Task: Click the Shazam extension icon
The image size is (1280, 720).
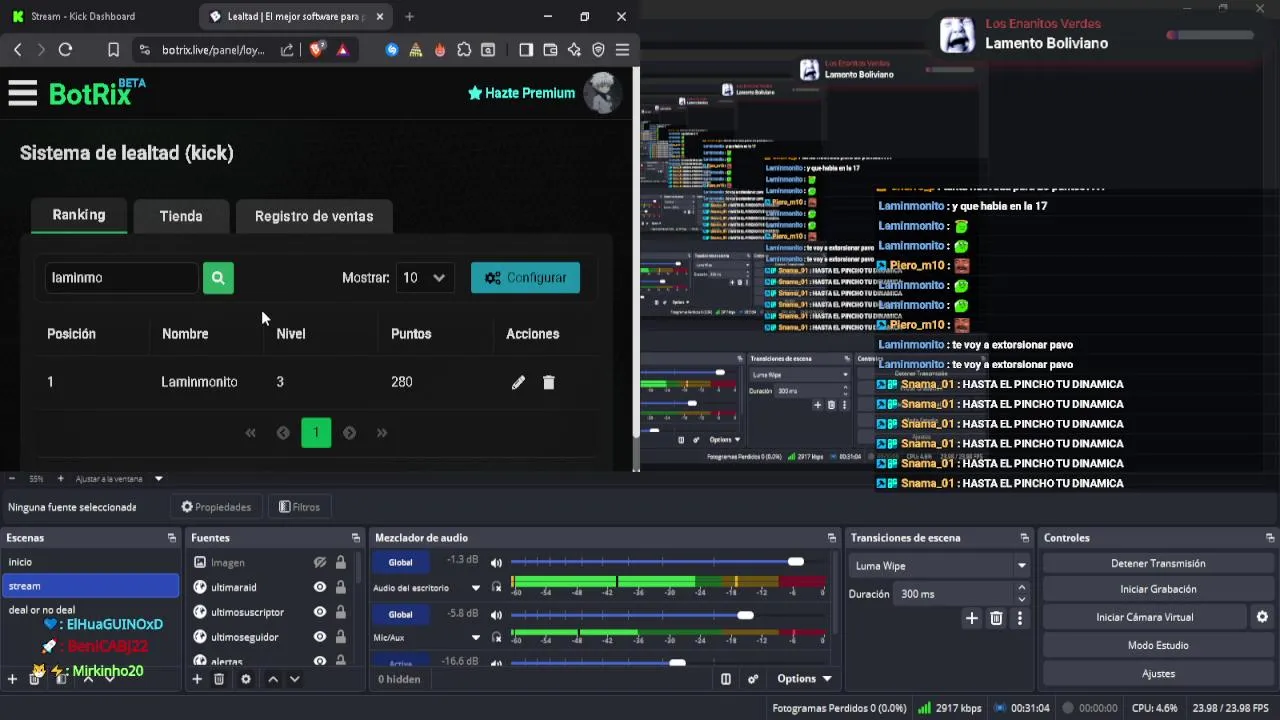Action: click(x=392, y=49)
